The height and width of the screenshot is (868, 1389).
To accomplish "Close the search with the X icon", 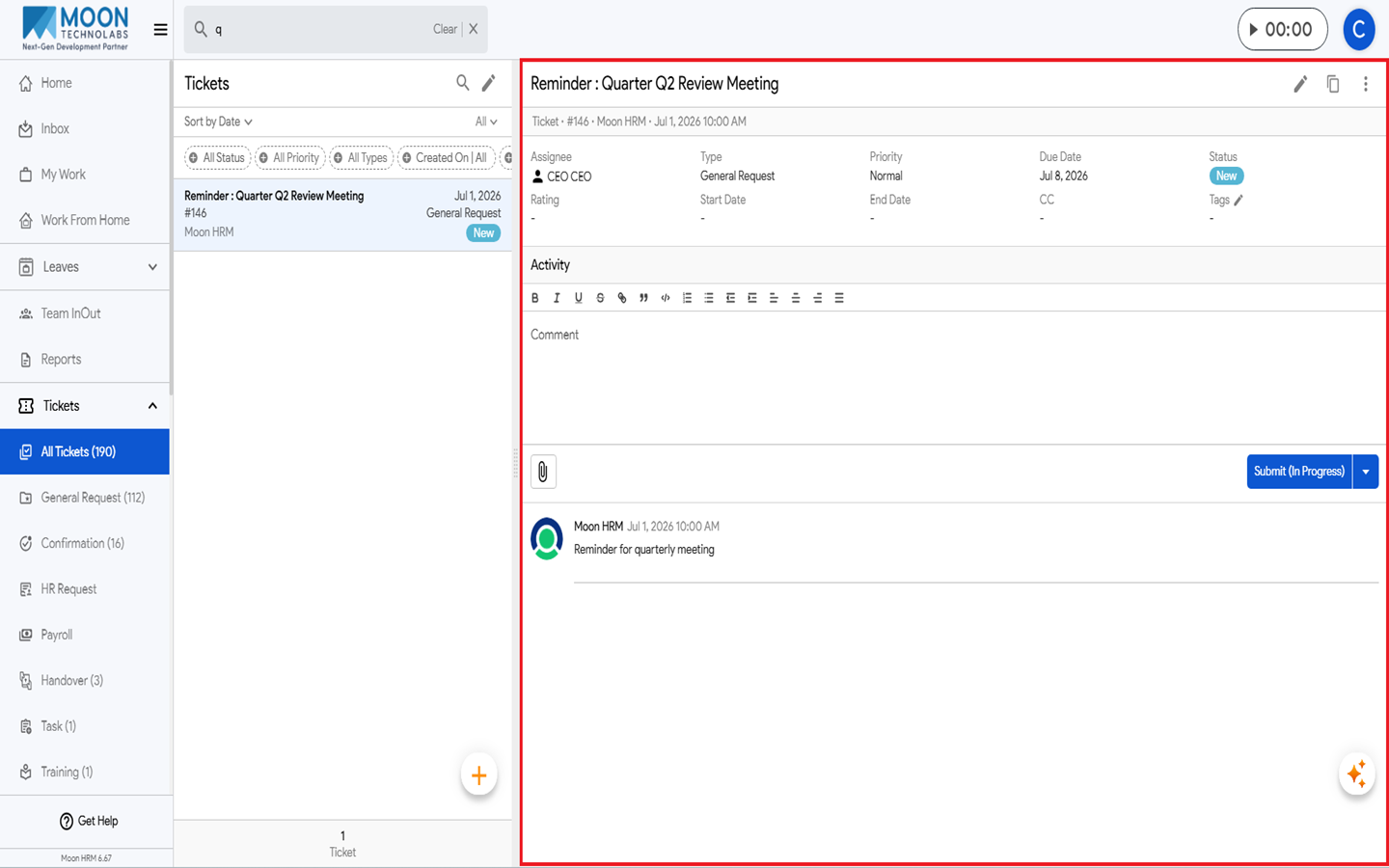I will (474, 29).
